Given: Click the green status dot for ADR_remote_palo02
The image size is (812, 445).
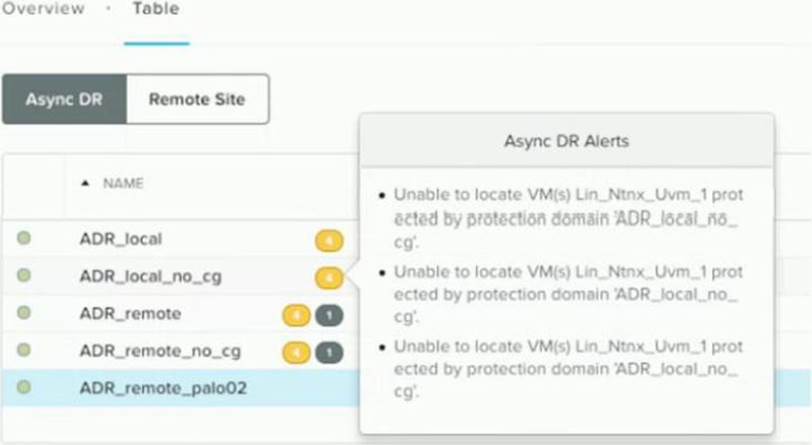Looking at the screenshot, I should click(x=24, y=387).
